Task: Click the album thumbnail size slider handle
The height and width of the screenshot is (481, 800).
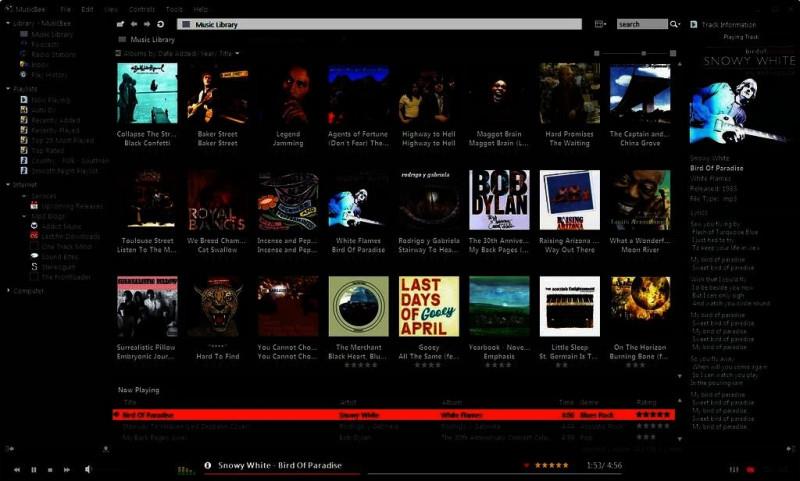Action: [x=644, y=53]
